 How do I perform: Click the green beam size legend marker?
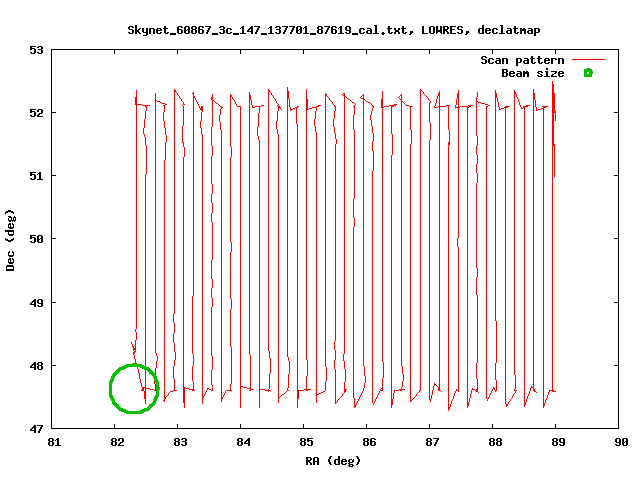point(588,73)
